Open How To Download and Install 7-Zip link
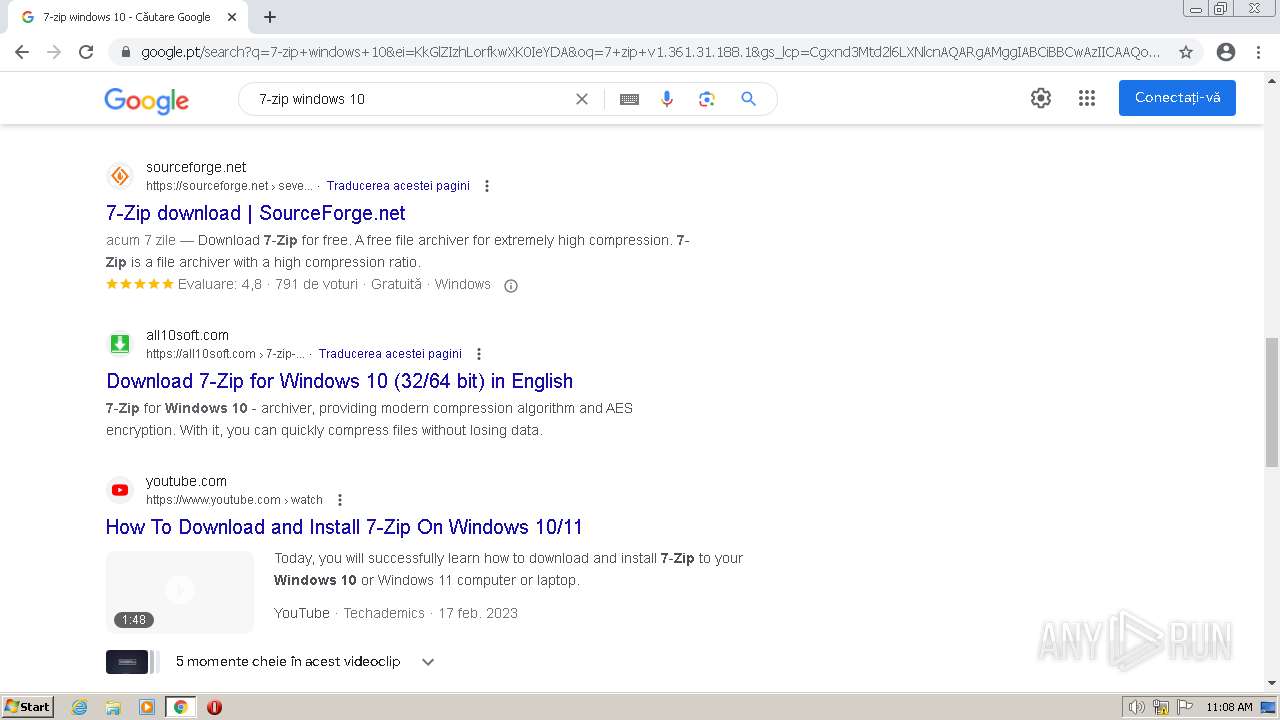 point(344,527)
